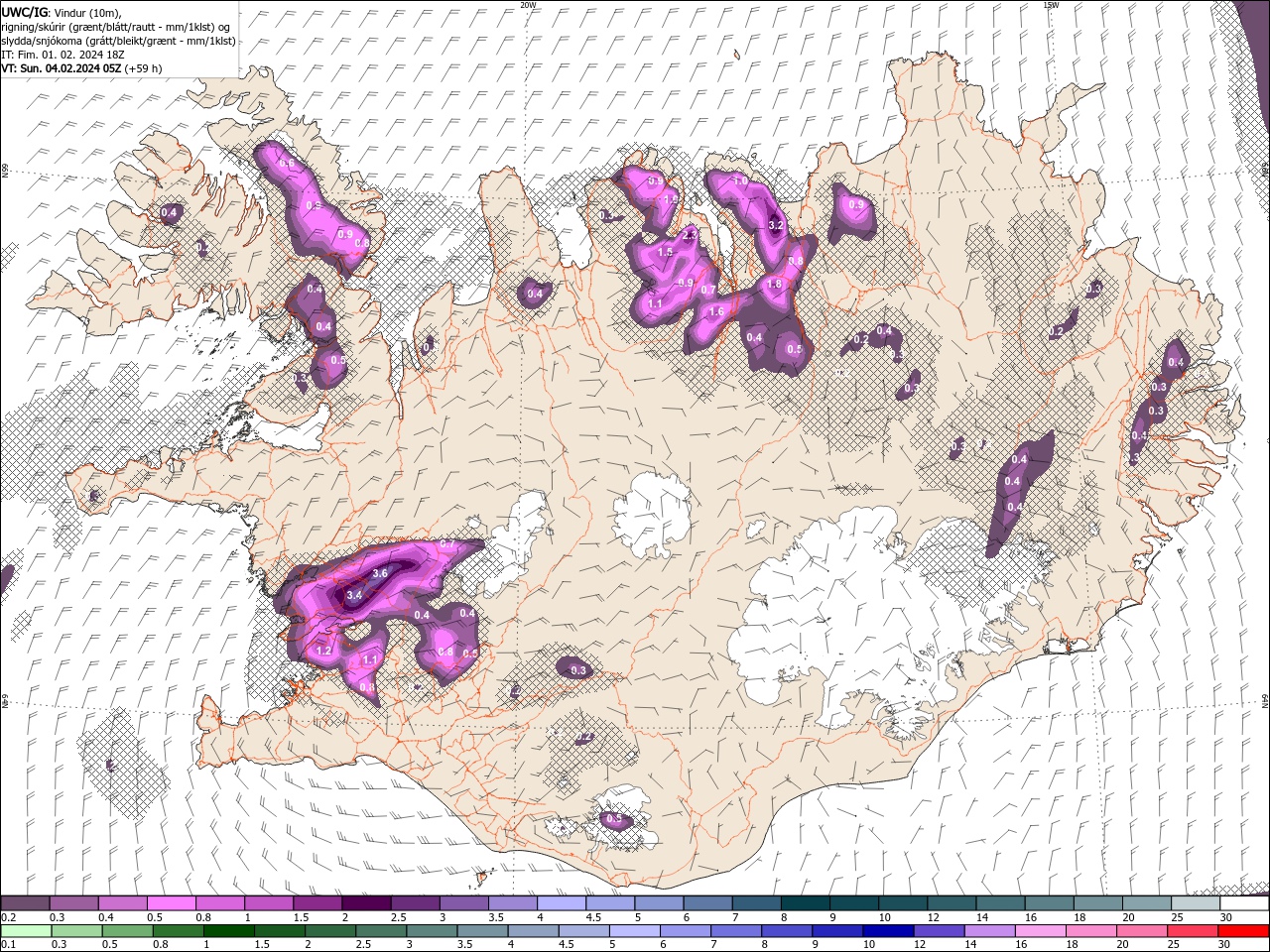Click the 'slydda/snjókoma' legend description line

(118, 41)
